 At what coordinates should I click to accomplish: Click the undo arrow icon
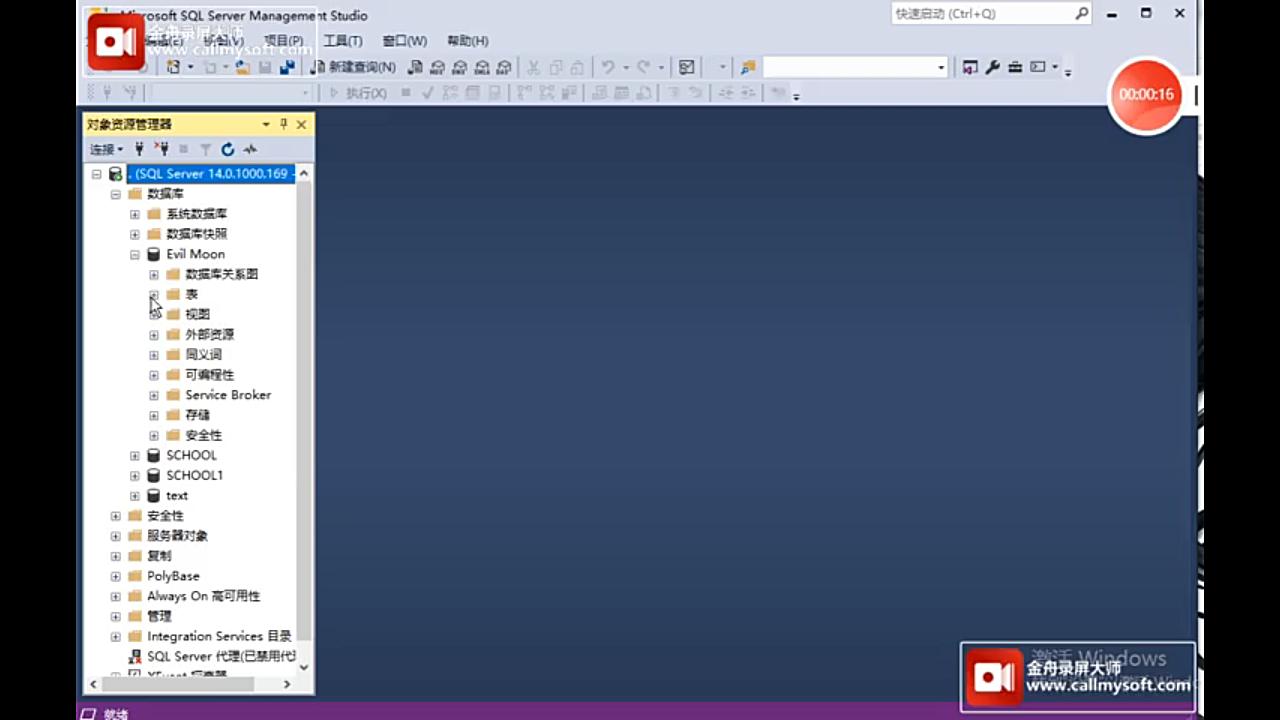607,67
